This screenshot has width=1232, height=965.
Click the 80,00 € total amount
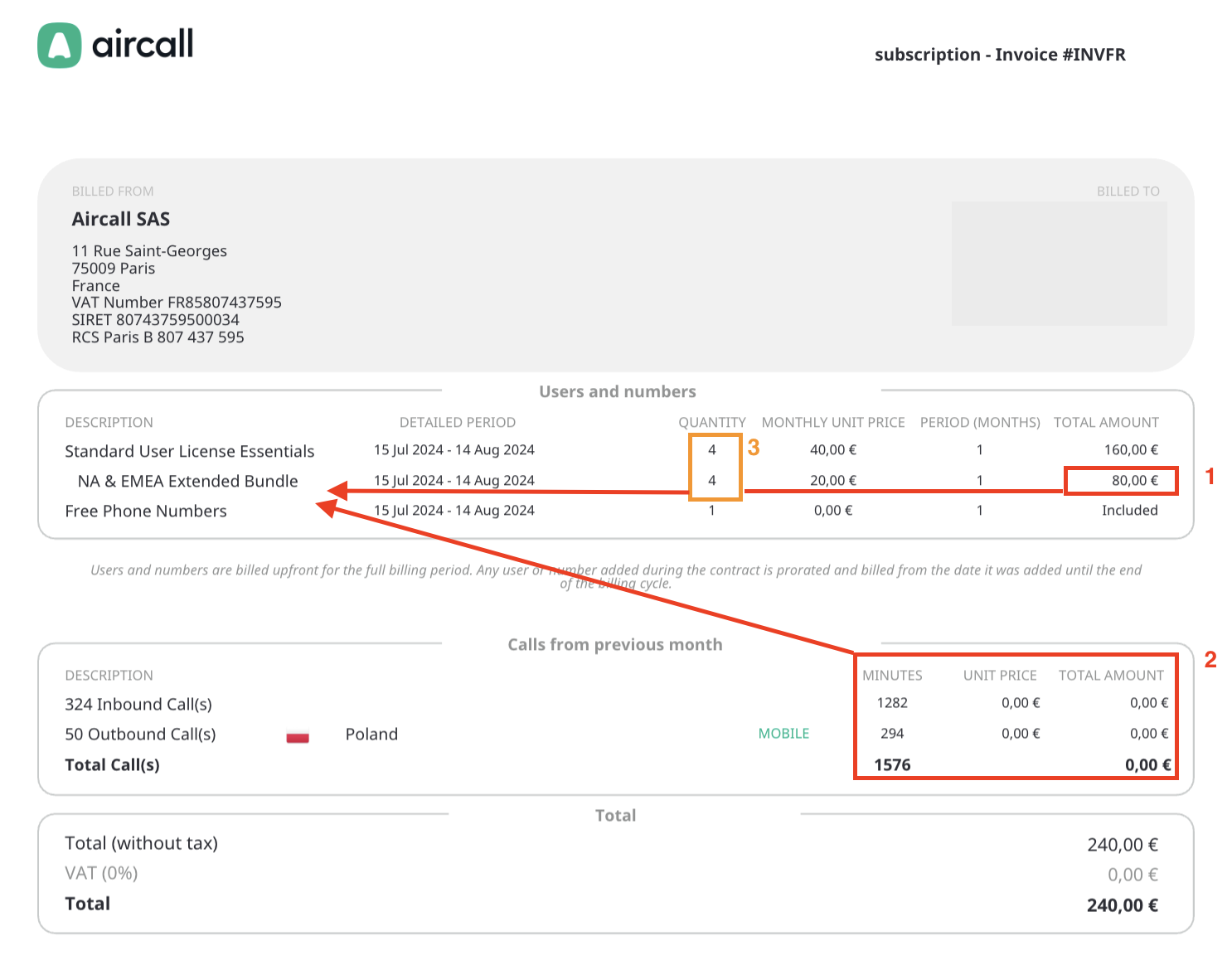[1135, 481]
